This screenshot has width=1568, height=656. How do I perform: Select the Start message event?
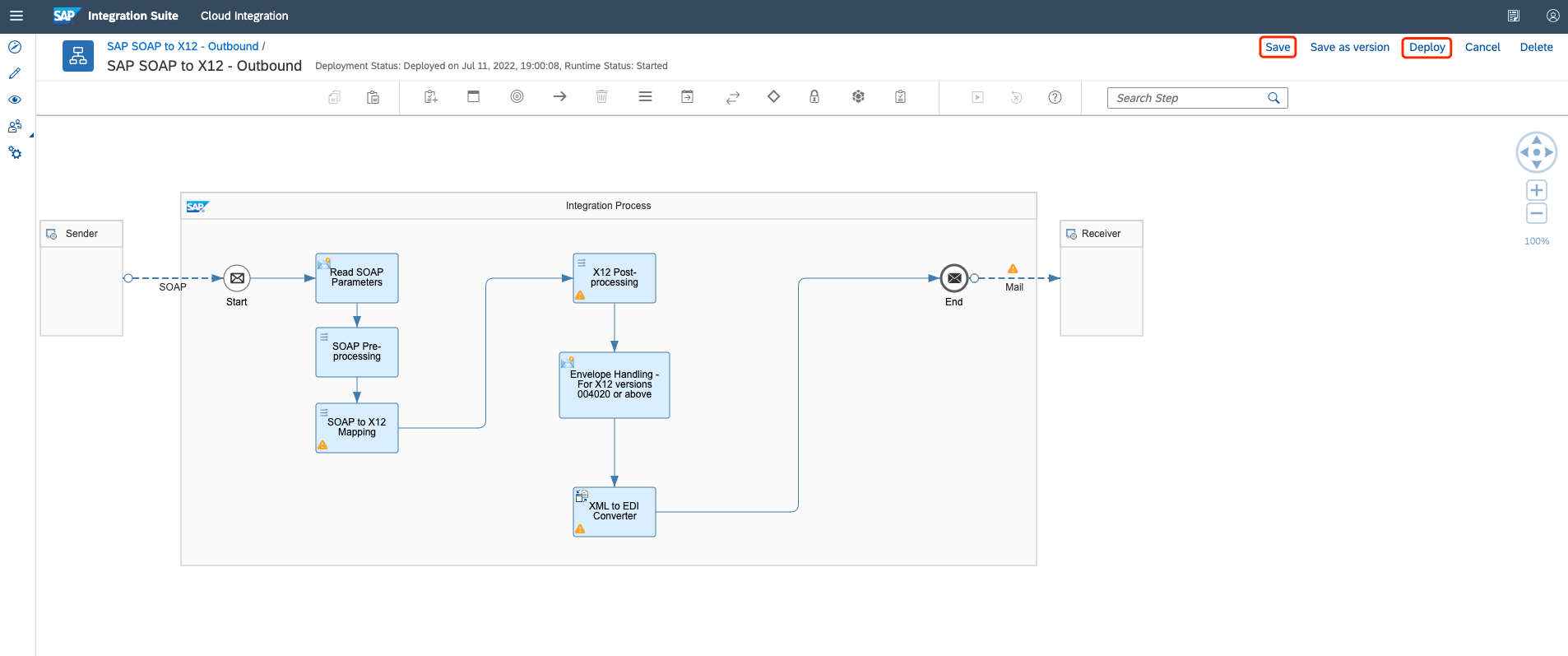(x=237, y=278)
